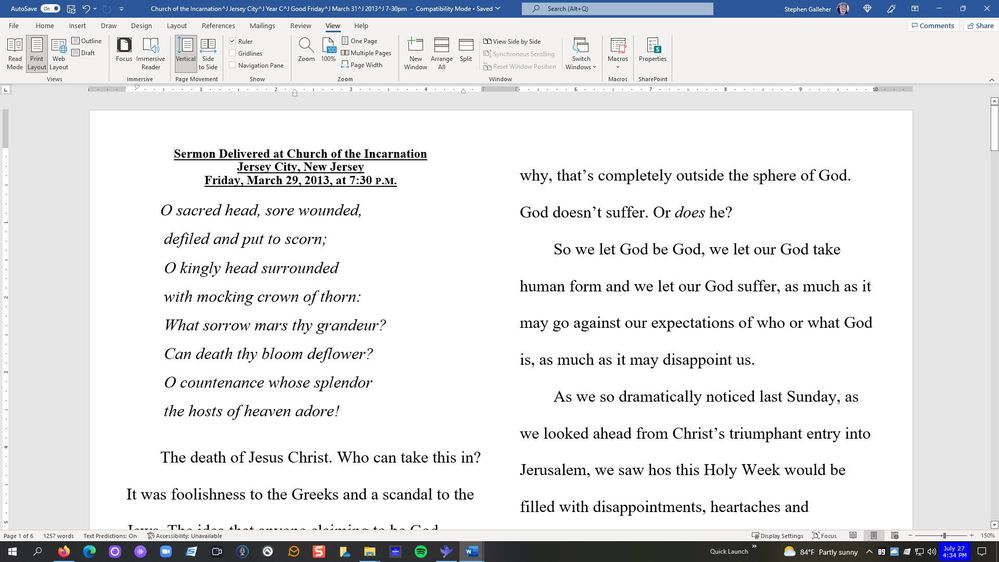Open a New Window of the document

[416, 52]
